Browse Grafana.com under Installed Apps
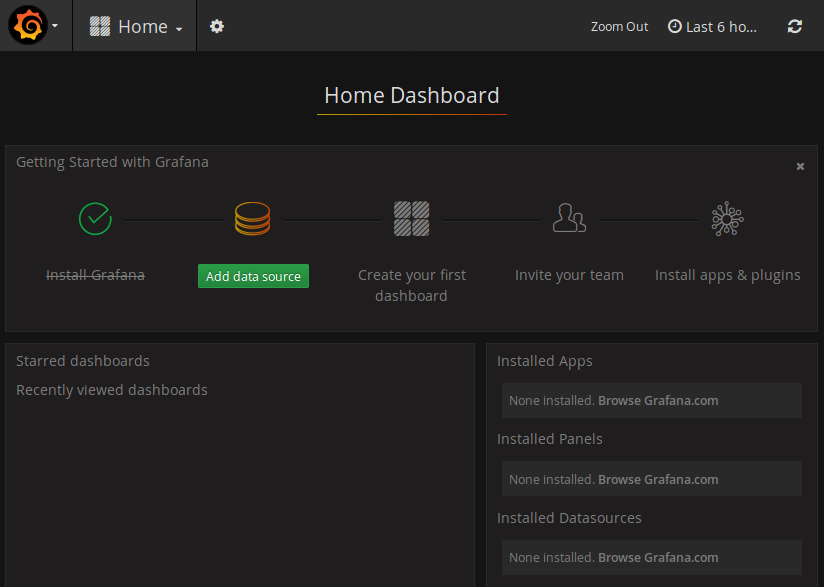The image size is (824, 587). pyautogui.click(x=658, y=400)
